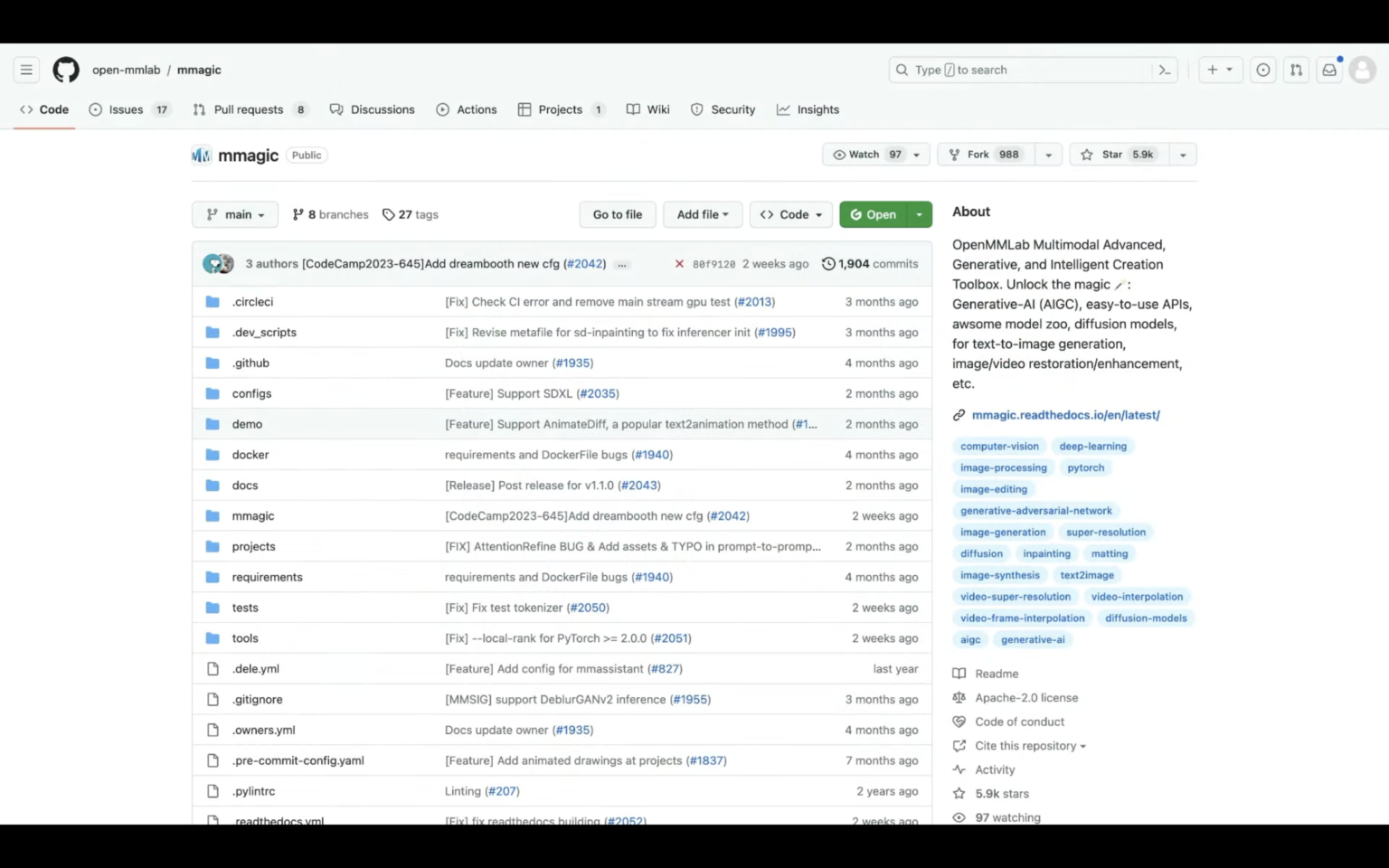Open the configs folder
The width and height of the screenshot is (1389, 868).
tap(251, 393)
